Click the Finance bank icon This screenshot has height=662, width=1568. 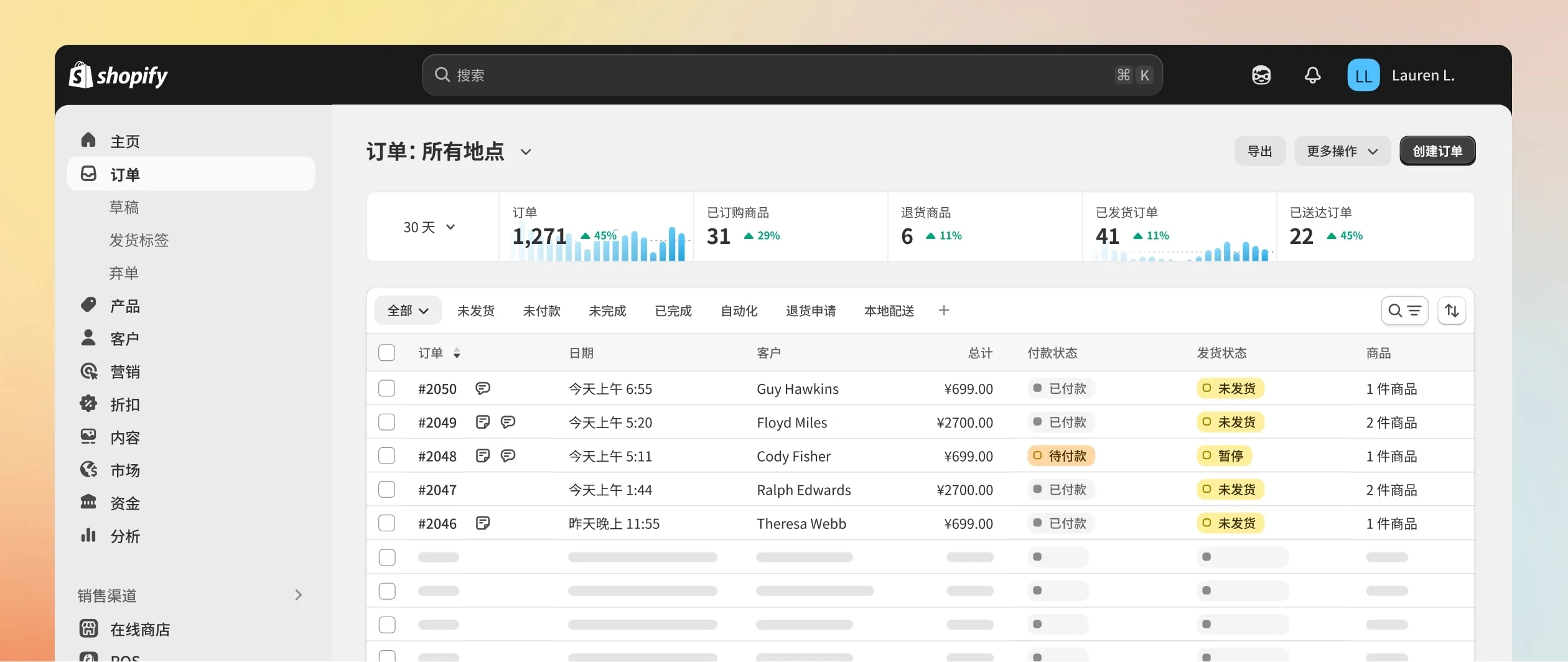pyautogui.click(x=88, y=502)
